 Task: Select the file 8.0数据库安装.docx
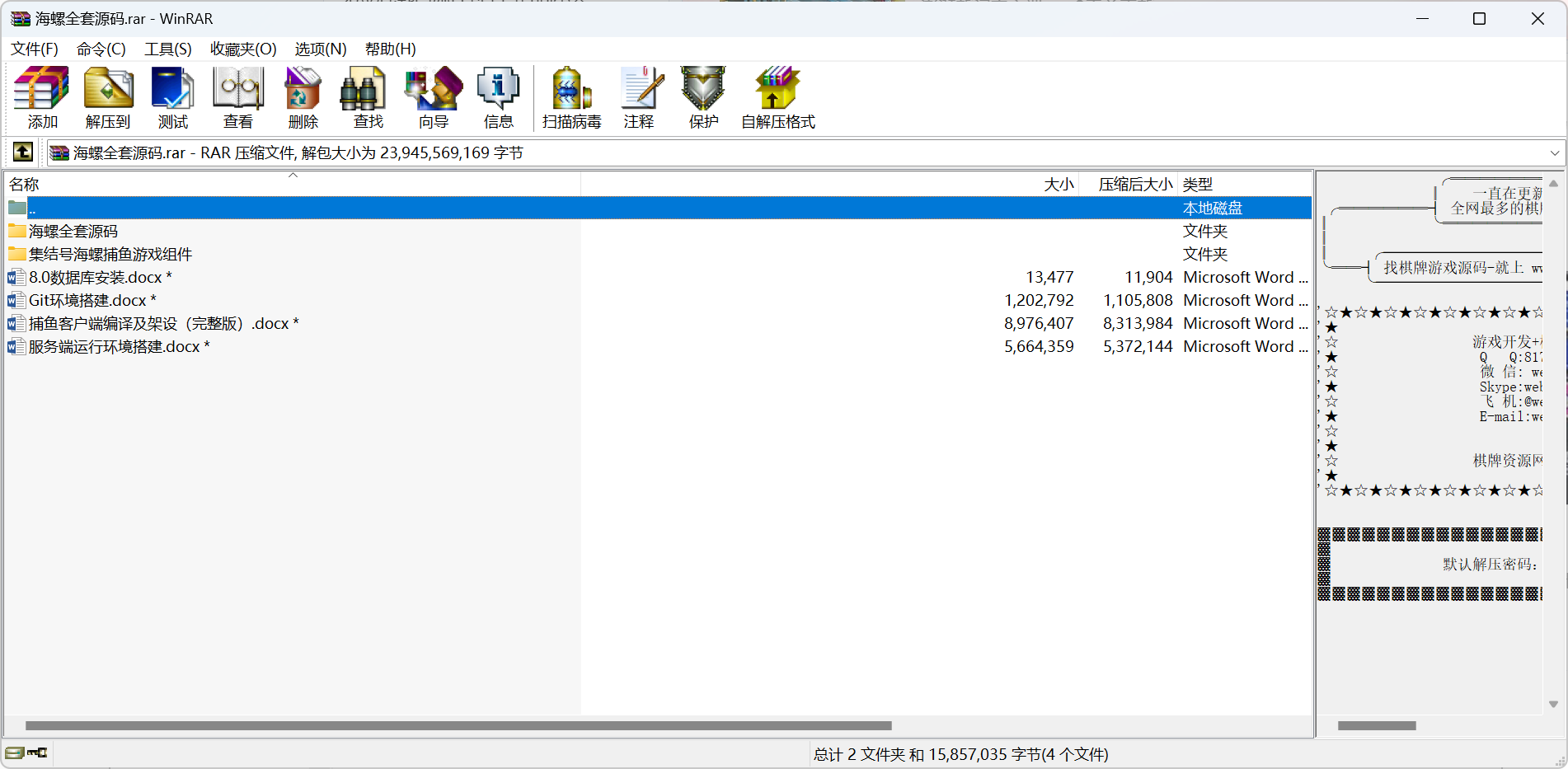click(658, 277)
